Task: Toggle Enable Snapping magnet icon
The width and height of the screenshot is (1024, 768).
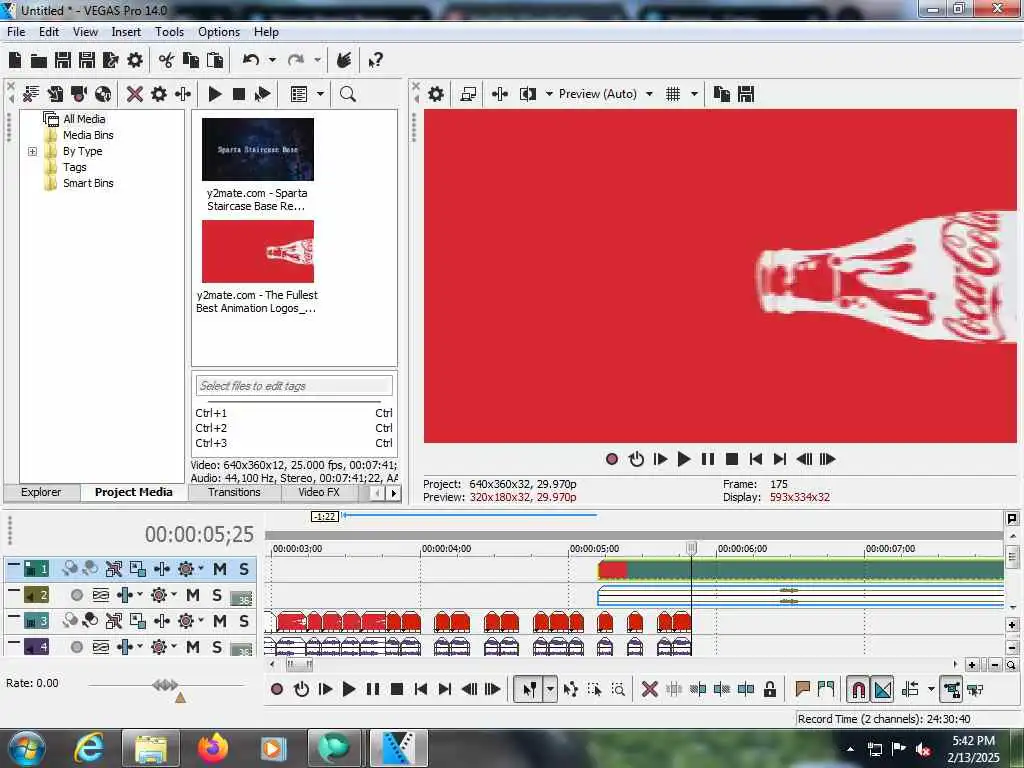Action: pyautogui.click(x=859, y=689)
